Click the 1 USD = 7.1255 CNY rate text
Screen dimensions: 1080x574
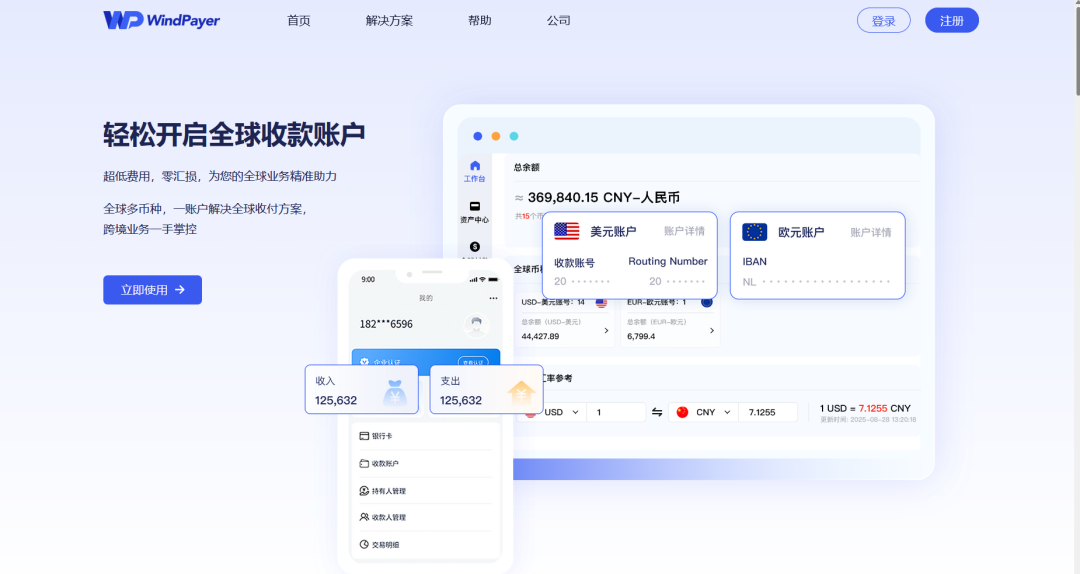865,409
